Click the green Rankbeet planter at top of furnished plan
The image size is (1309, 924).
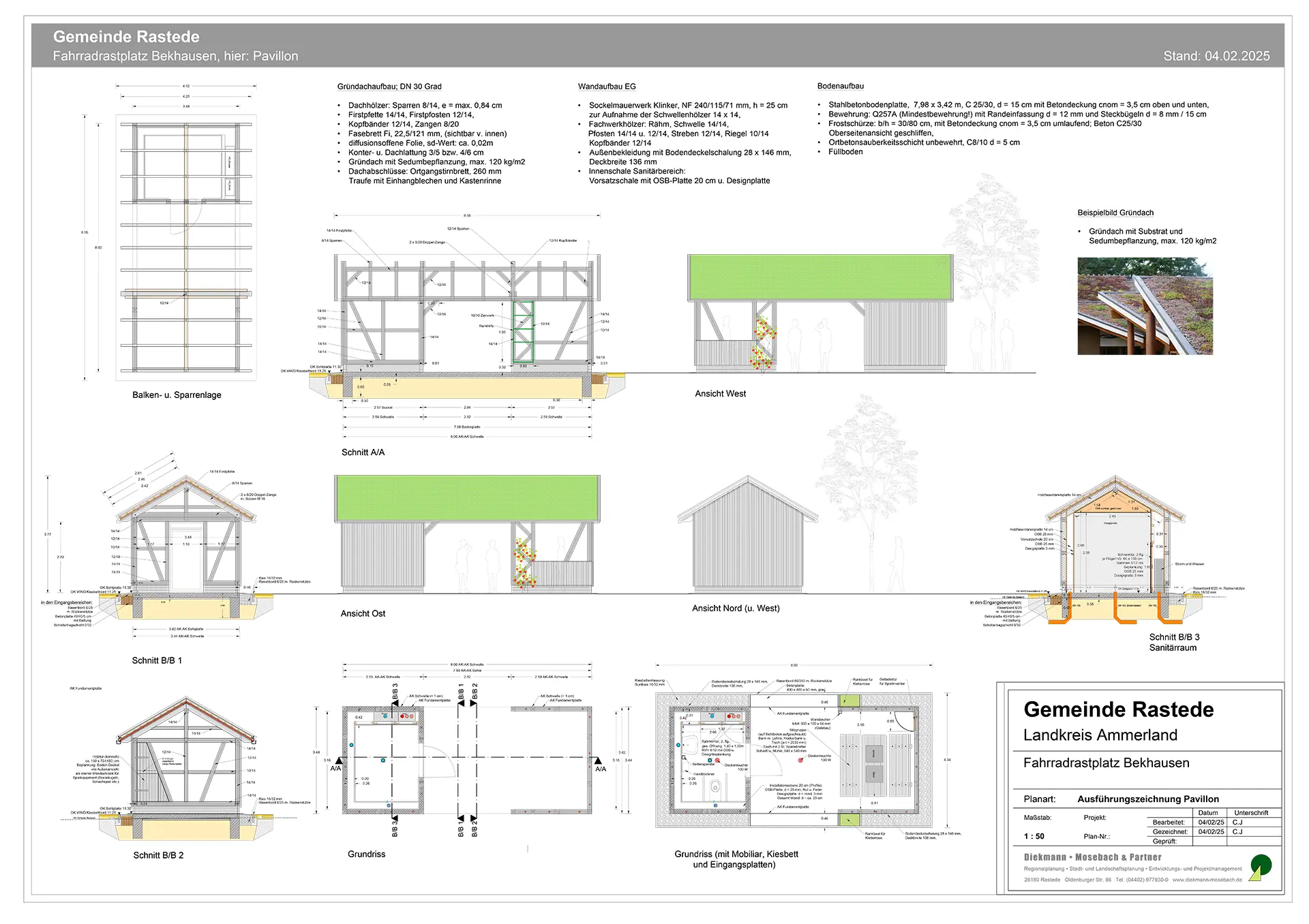coord(849,700)
